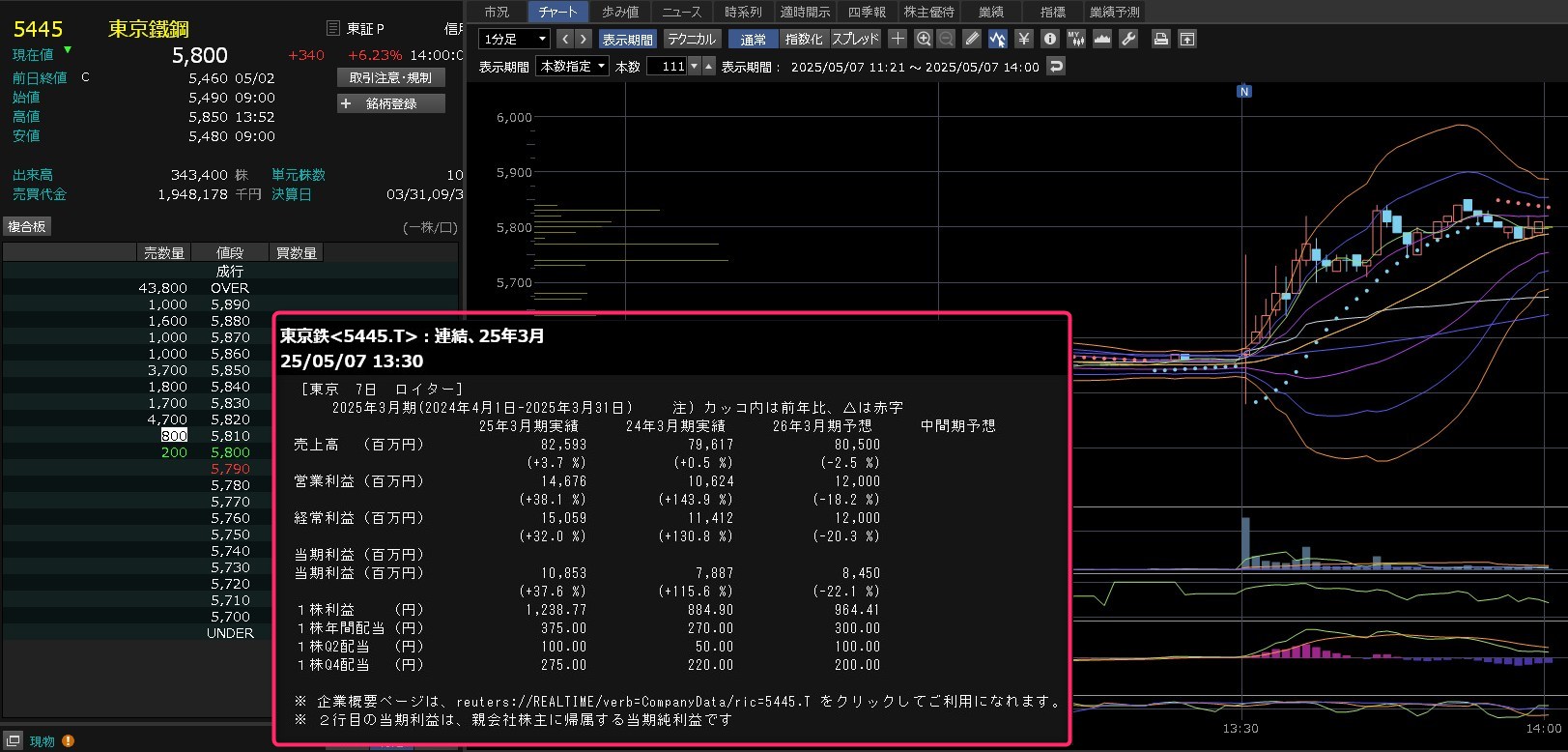
Task: Click the 82,593 sales figure in news
Action: [x=563, y=445]
